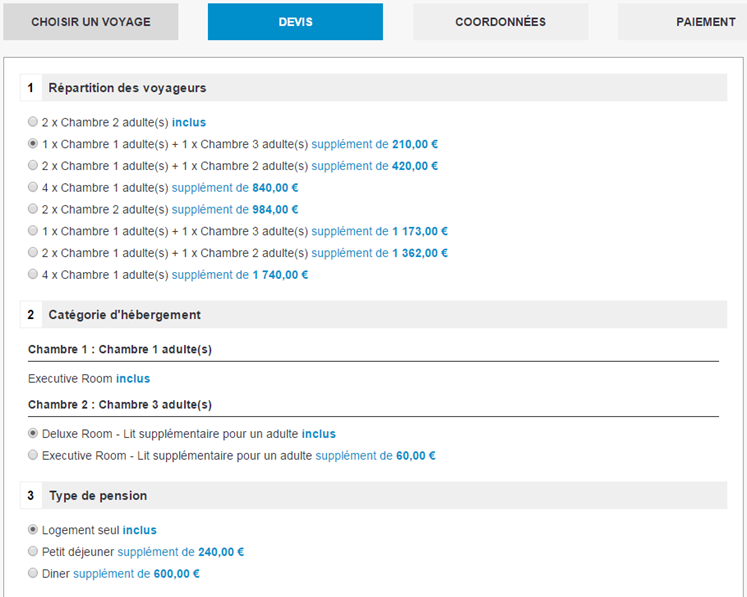Select the 2 x Chambre 2 adultes inclus option

(x=33, y=122)
